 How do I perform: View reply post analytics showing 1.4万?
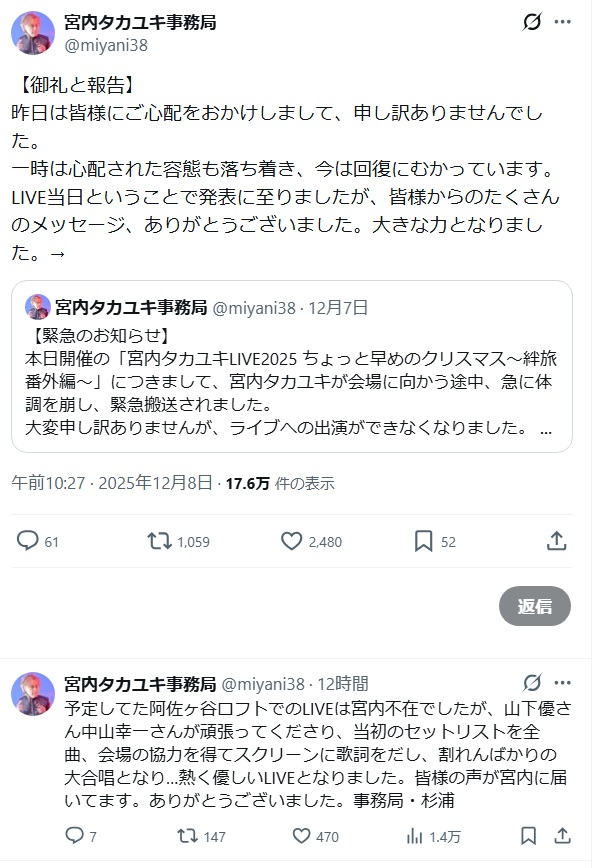(414, 836)
